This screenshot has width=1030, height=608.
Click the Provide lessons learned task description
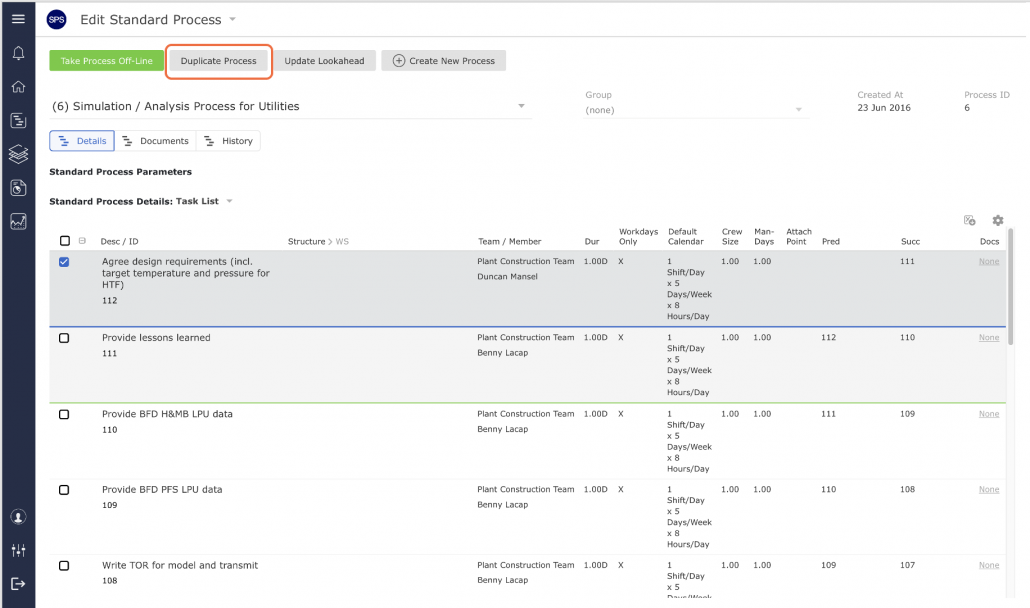coord(156,337)
